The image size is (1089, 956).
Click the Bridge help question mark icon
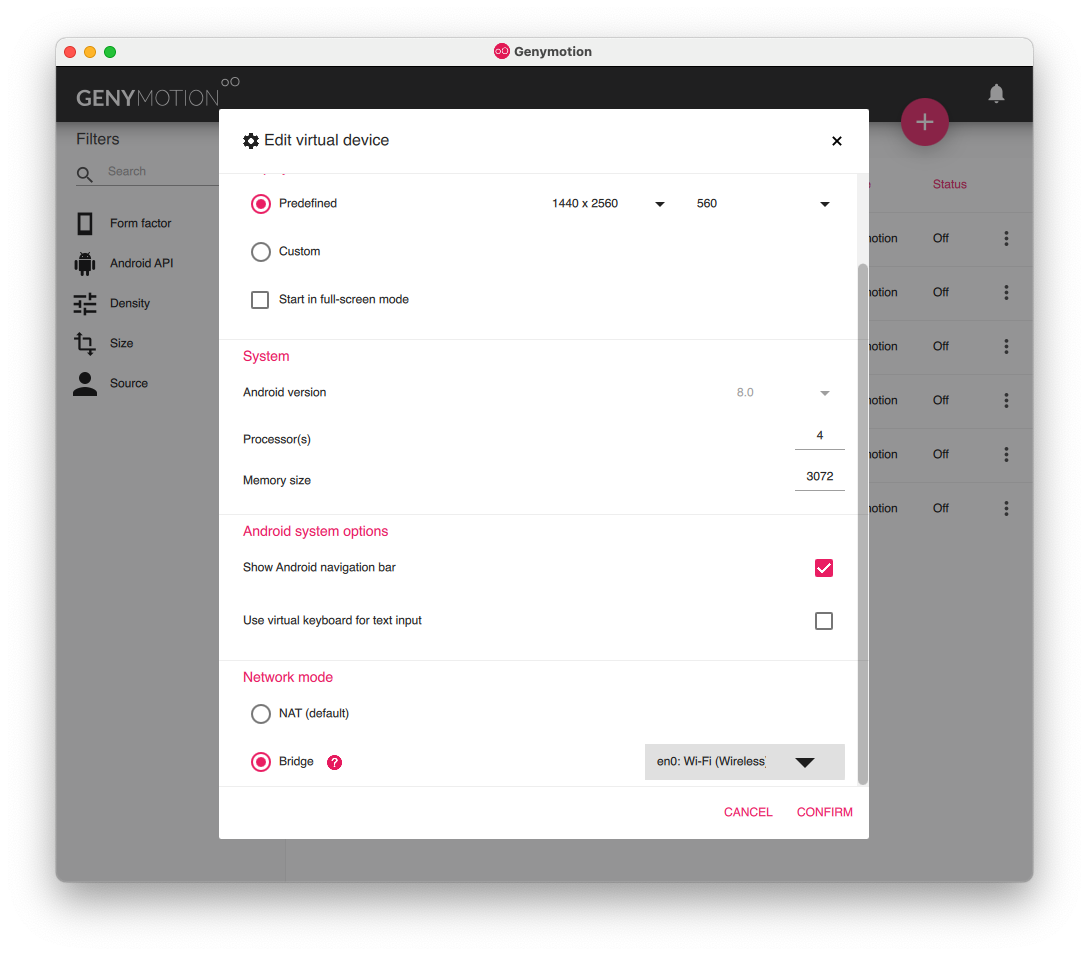[x=334, y=762]
